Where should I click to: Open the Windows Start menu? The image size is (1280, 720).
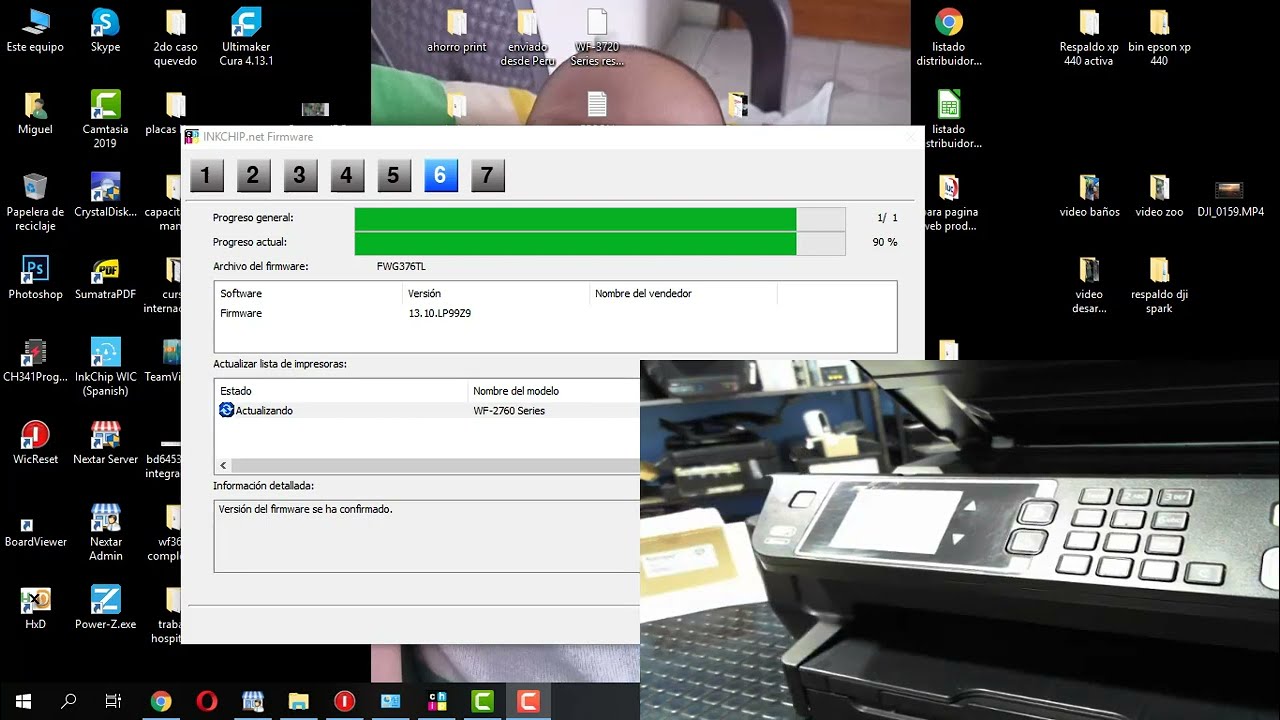pos(23,701)
